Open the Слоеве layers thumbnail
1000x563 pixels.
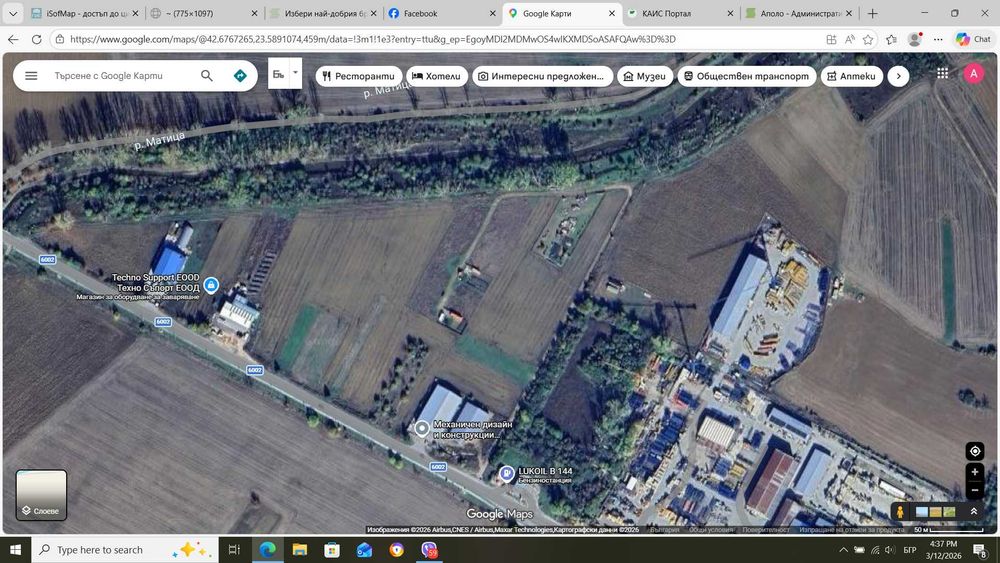(x=41, y=495)
